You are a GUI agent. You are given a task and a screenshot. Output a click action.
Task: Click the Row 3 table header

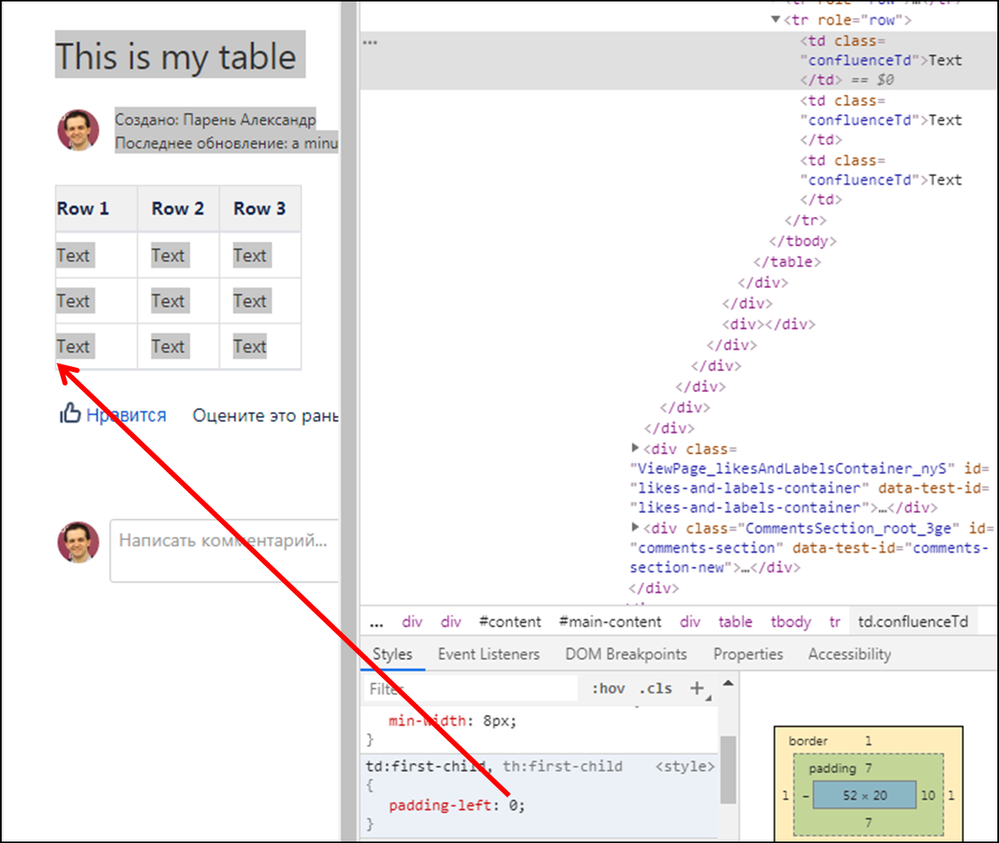[259, 208]
